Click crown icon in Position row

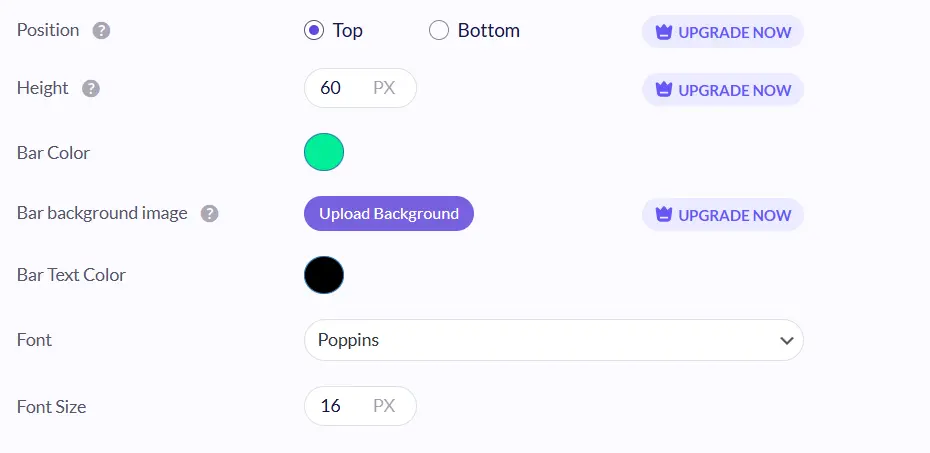click(x=663, y=32)
